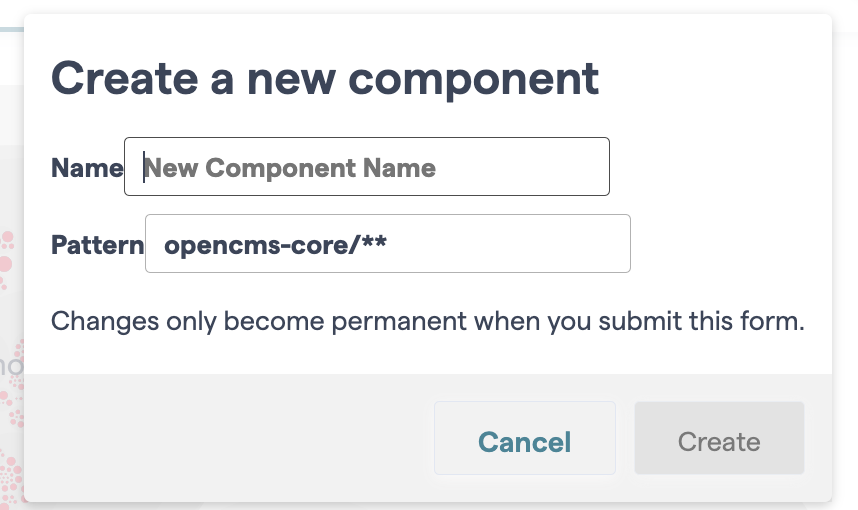The height and width of the screenshot is (510, 858).
Task: Click the "Pattern" field label
Action: coord(97,245)
